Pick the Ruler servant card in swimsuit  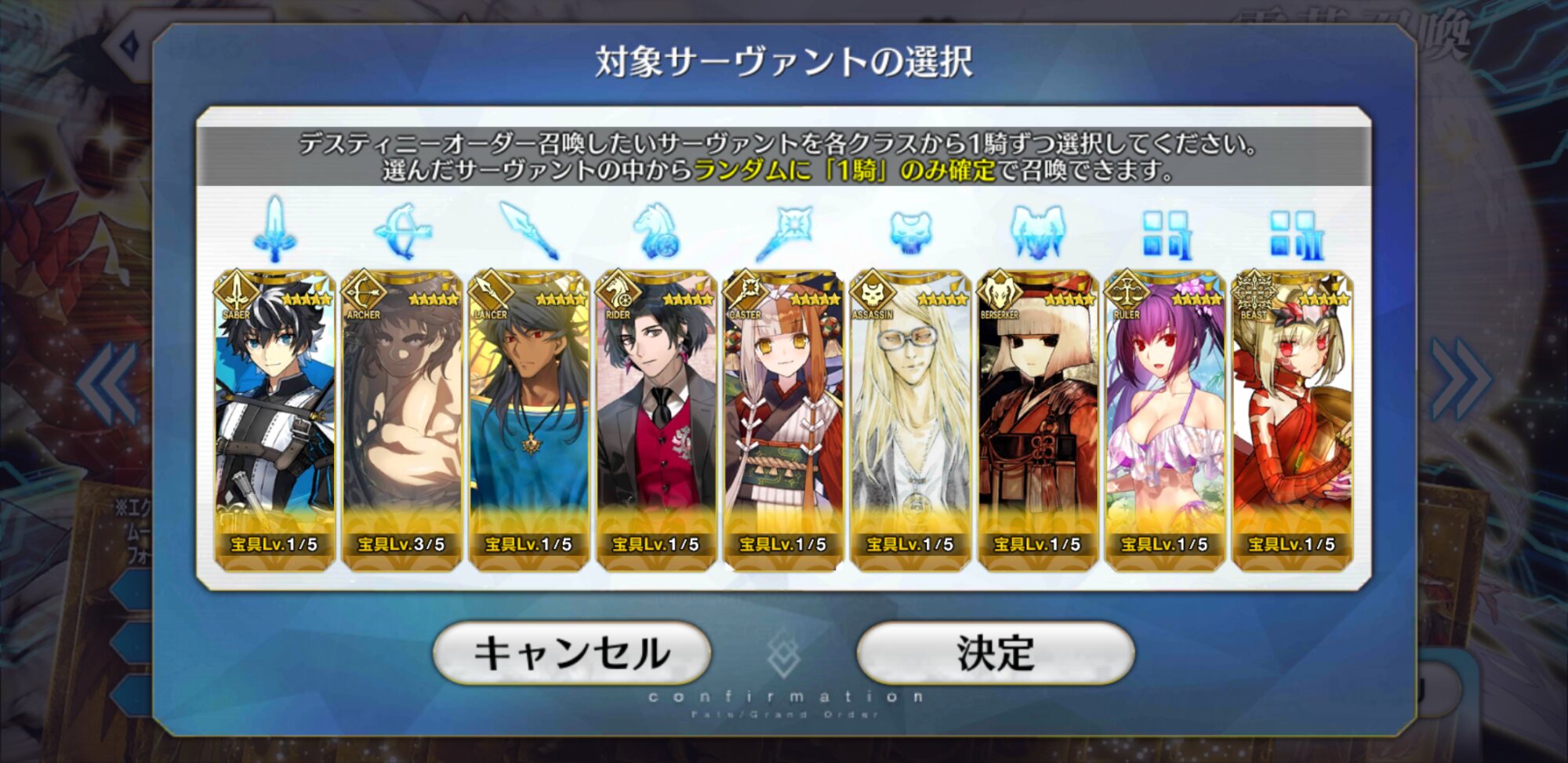[x=1165, y=420]
